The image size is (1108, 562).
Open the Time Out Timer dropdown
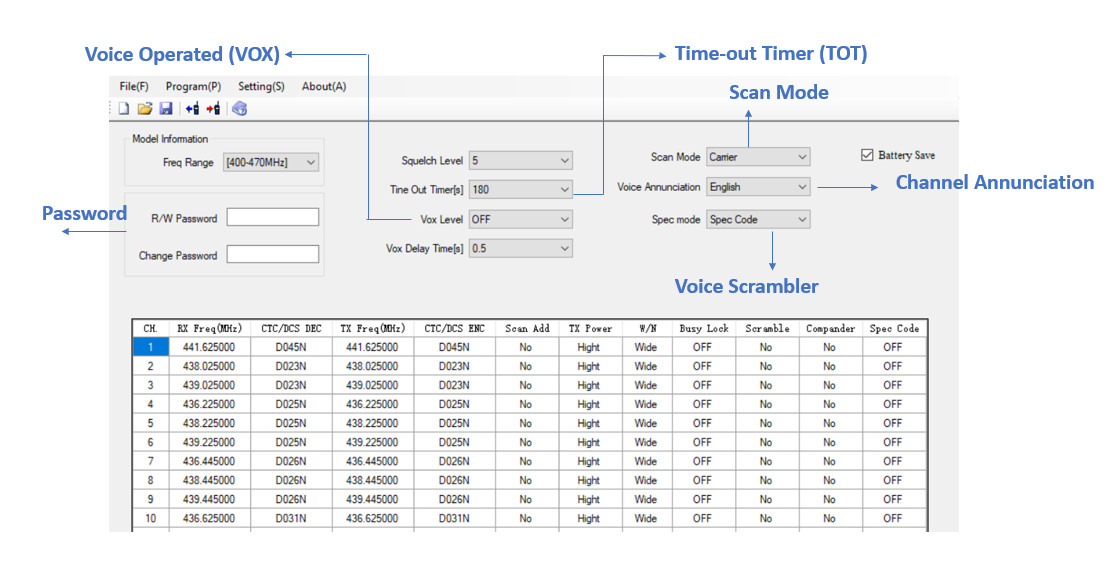(520, 189)
